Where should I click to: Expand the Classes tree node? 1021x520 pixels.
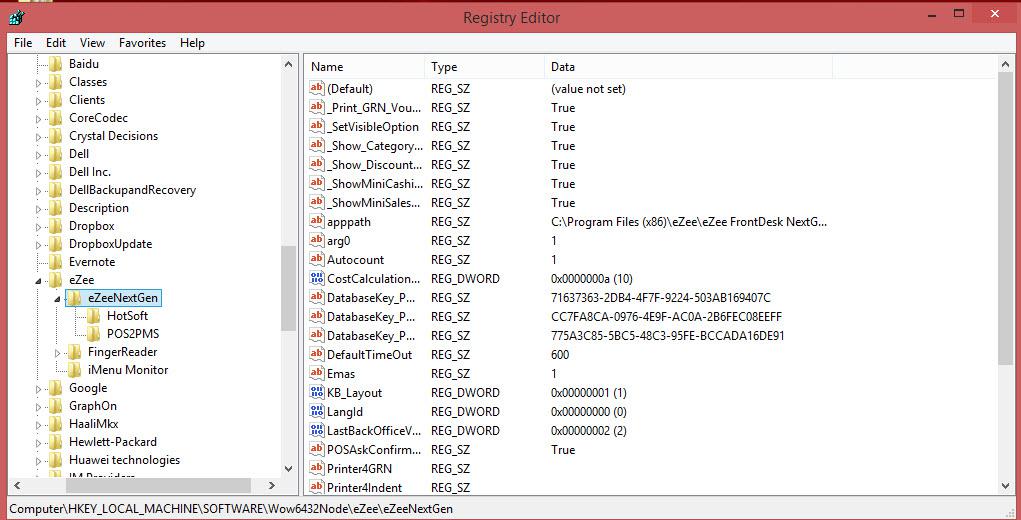click(38, 83)
